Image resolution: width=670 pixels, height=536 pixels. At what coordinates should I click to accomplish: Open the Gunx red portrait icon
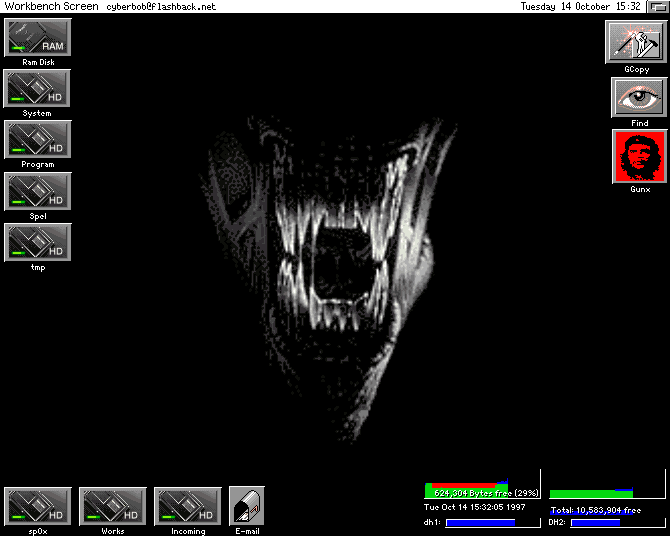pos(640,157)
